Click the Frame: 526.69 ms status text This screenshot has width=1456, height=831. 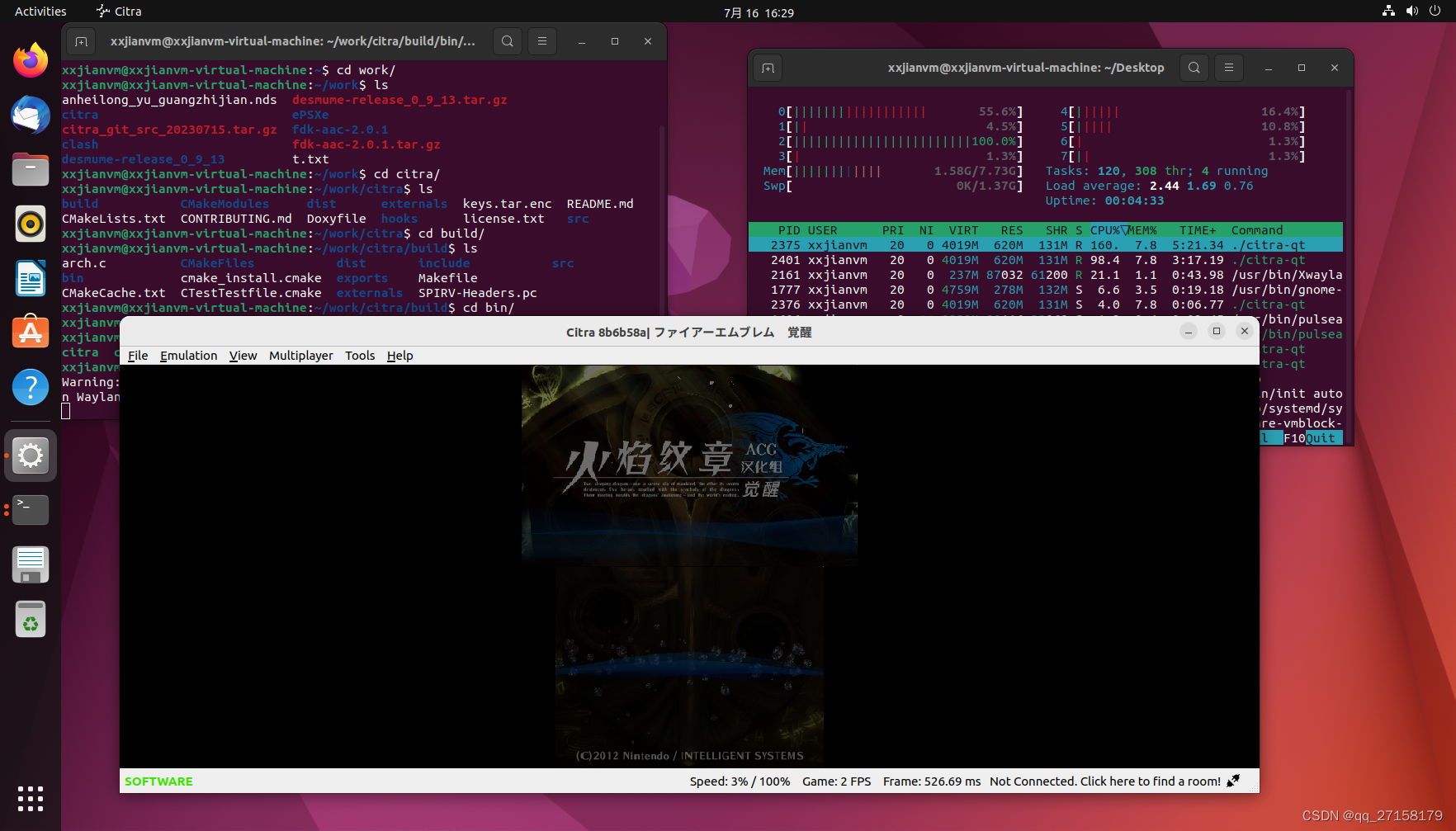[x=932, y=781]
